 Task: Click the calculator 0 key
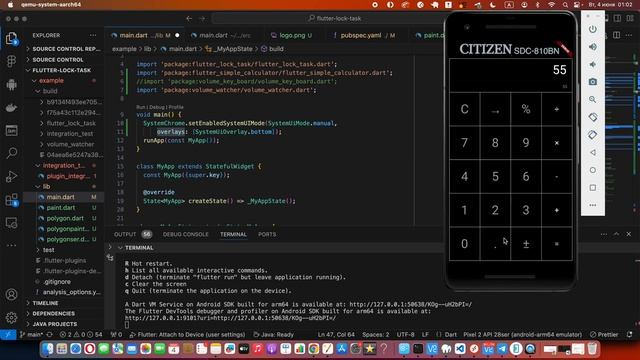click(464, 244)
